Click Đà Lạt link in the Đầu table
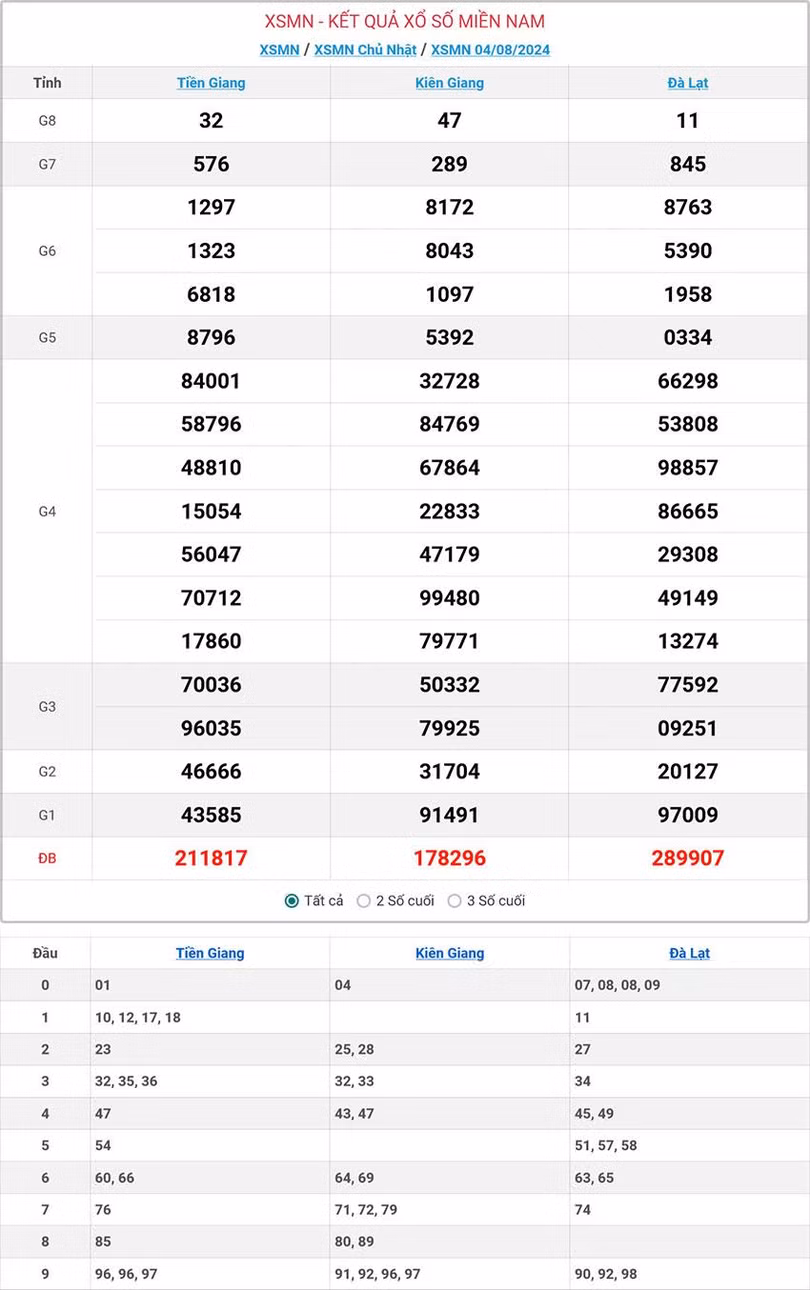This screenshot has height=1290, width=810. pos(689,953)
